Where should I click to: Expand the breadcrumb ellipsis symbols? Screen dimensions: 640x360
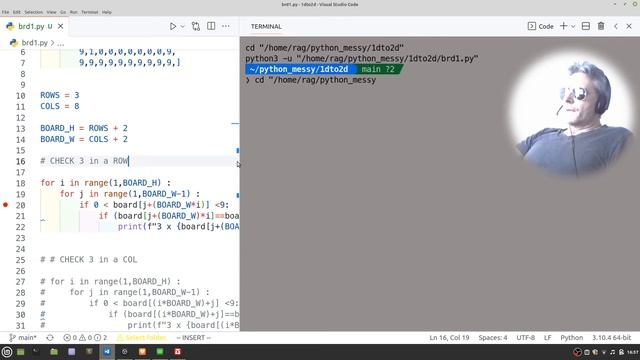pyautogui.click(x=60, y=43)
